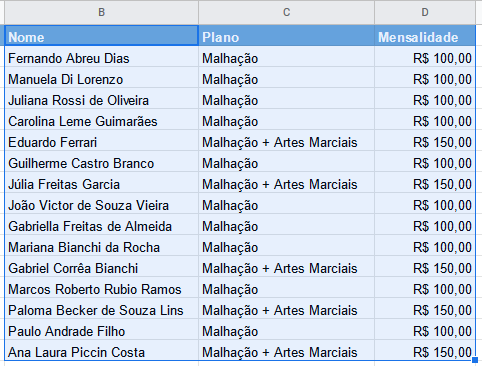Click the Mensalidade header cell
This screenshot has height=366, width=482.
(x=425, y=36)
